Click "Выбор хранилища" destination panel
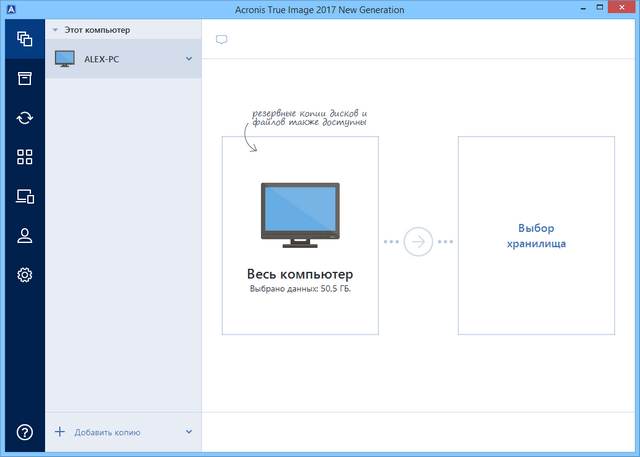Image resolution: width=640 pixels, height=457 pixels. coord(536,236)
